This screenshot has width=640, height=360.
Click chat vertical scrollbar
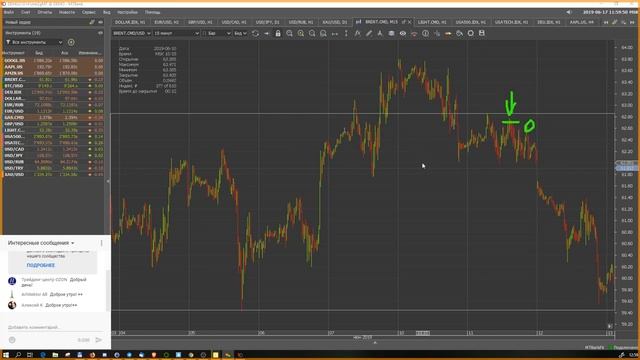108,290
